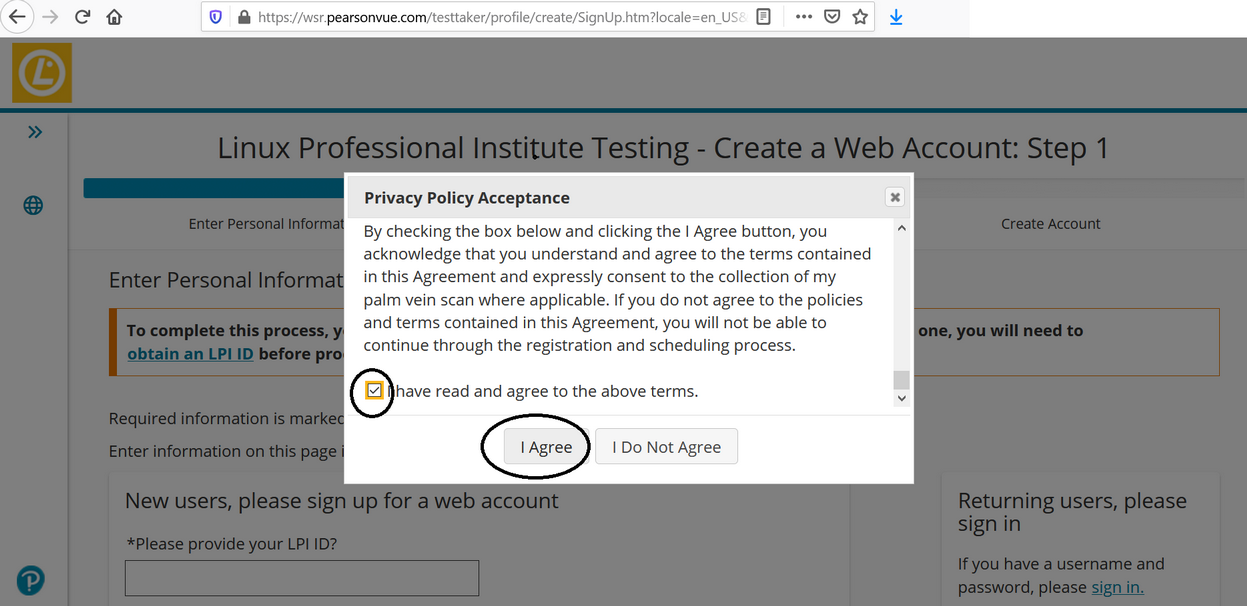Viewport: 1247px width, 606px height.
Task: Click the blue registration progress bar
Action: pyautogui.click(x=215, y=188)
